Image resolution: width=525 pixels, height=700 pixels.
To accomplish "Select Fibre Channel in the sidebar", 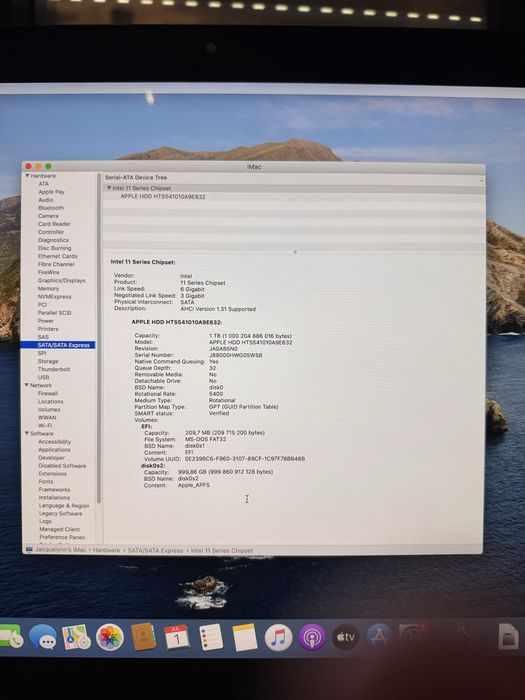I will pyautogui.click(x=56, y=264).
